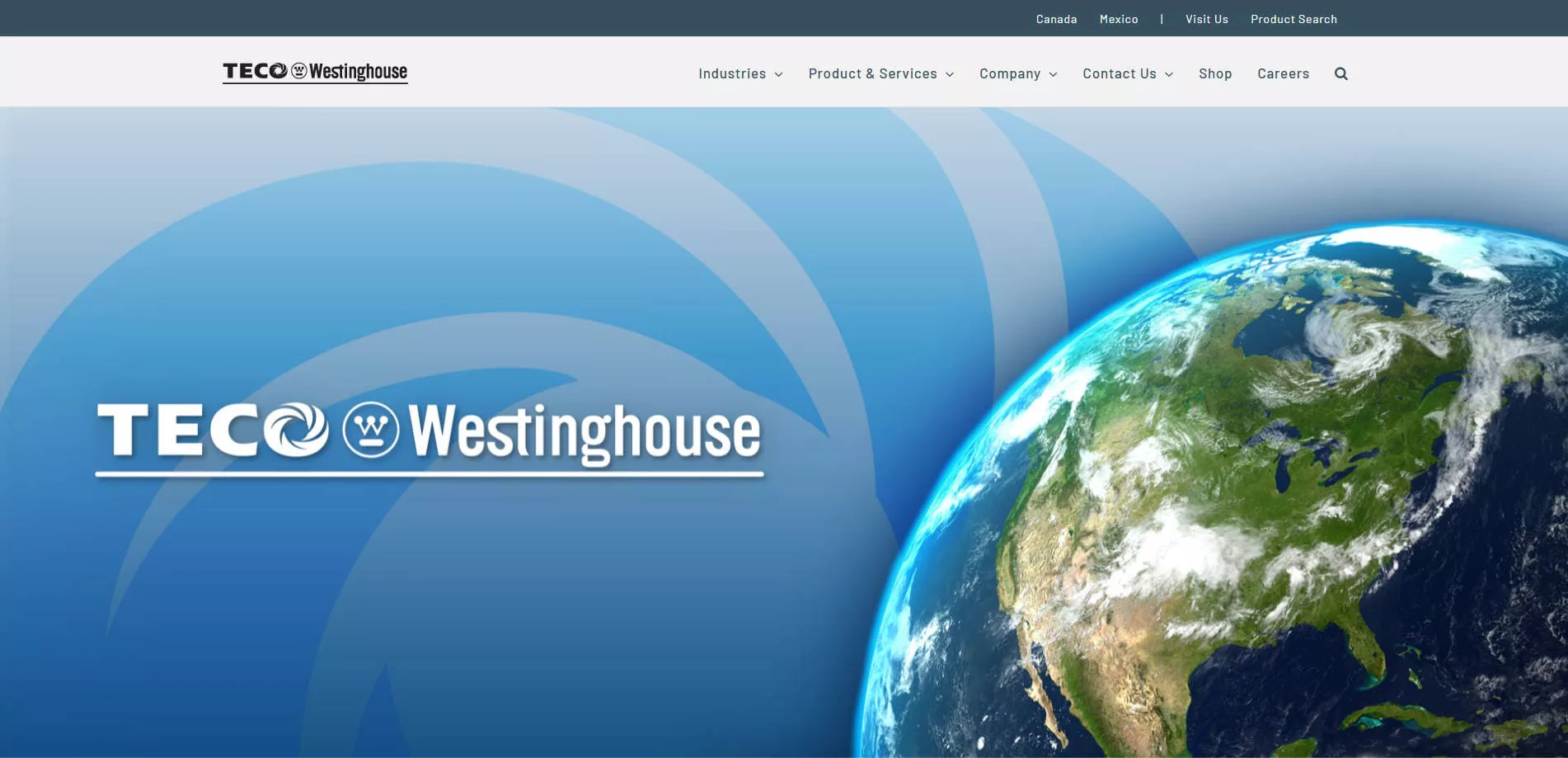Open the Company menu
Viewport: 1568px width, 758px height.
1010,73
